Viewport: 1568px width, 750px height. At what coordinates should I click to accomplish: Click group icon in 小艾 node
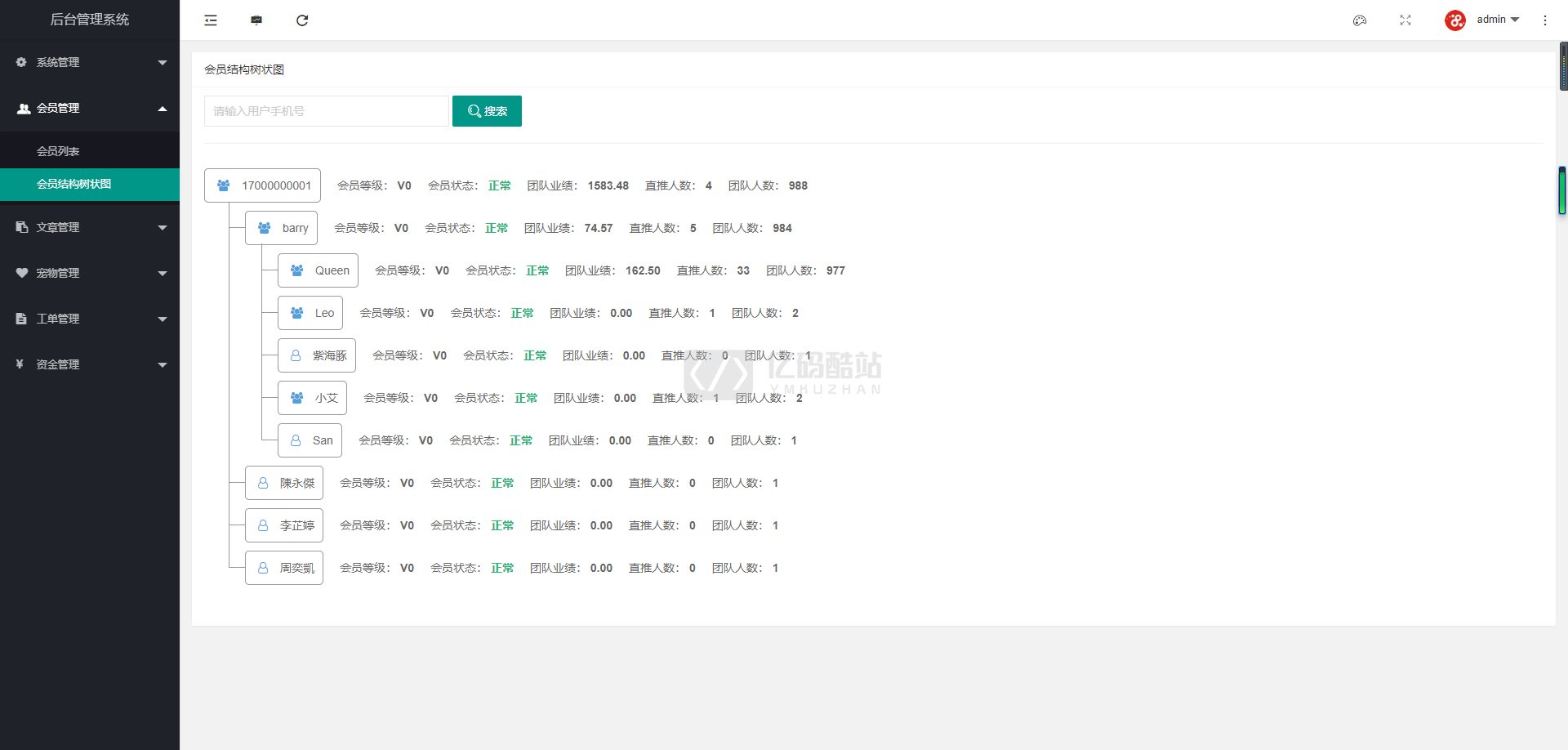[x=296, y=398]
